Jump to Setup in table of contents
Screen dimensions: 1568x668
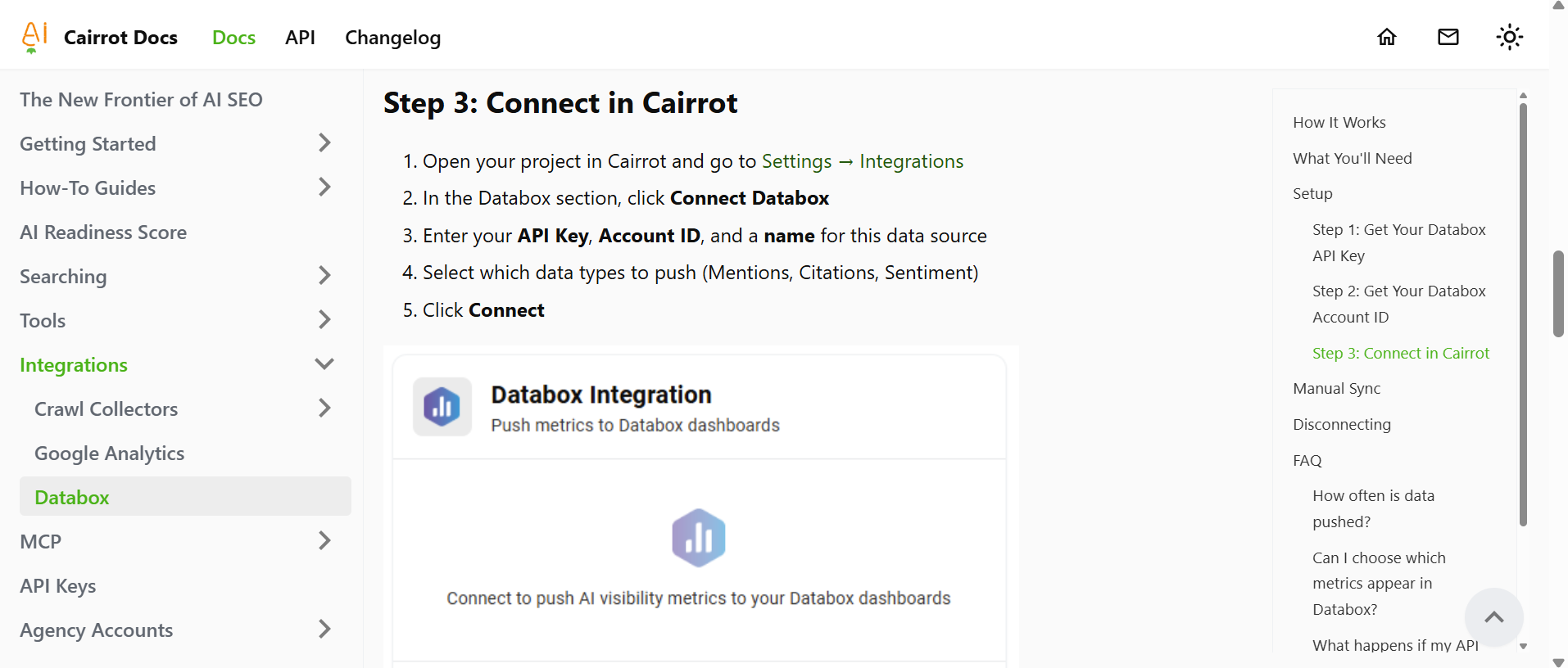pos(1312,194)
